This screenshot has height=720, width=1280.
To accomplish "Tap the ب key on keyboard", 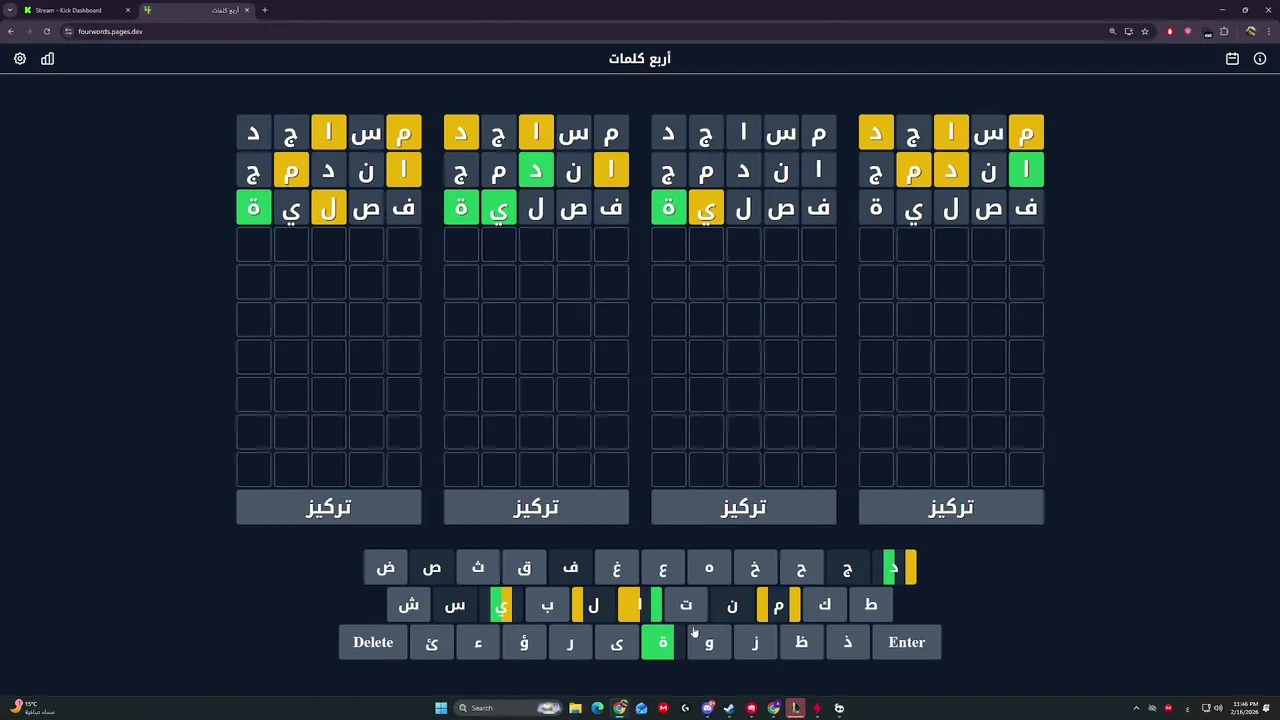I will (547, 605).
